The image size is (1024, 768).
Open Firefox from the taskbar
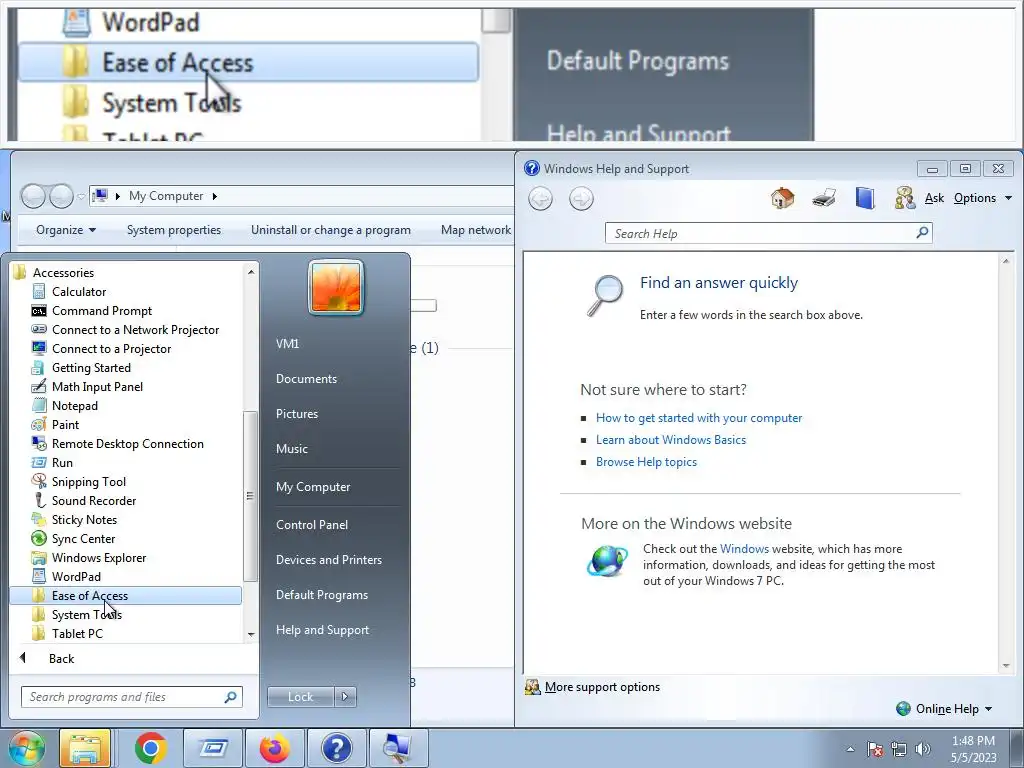point(274,748)
